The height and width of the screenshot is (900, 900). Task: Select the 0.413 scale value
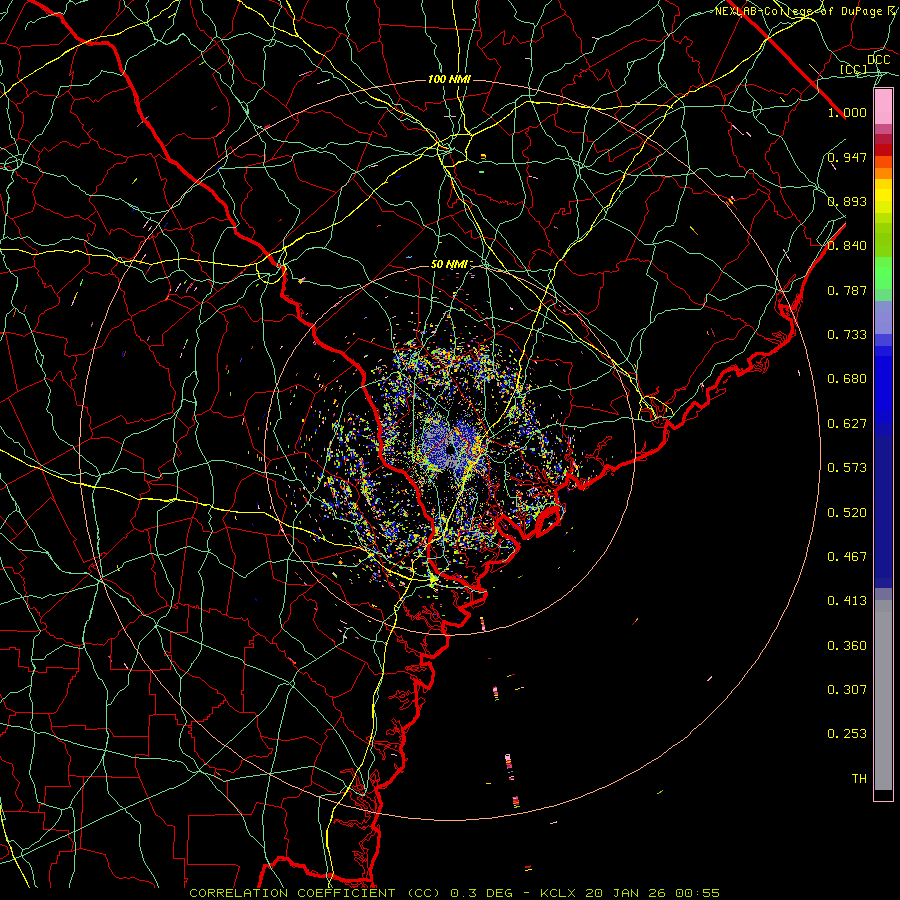coord(847,601)
